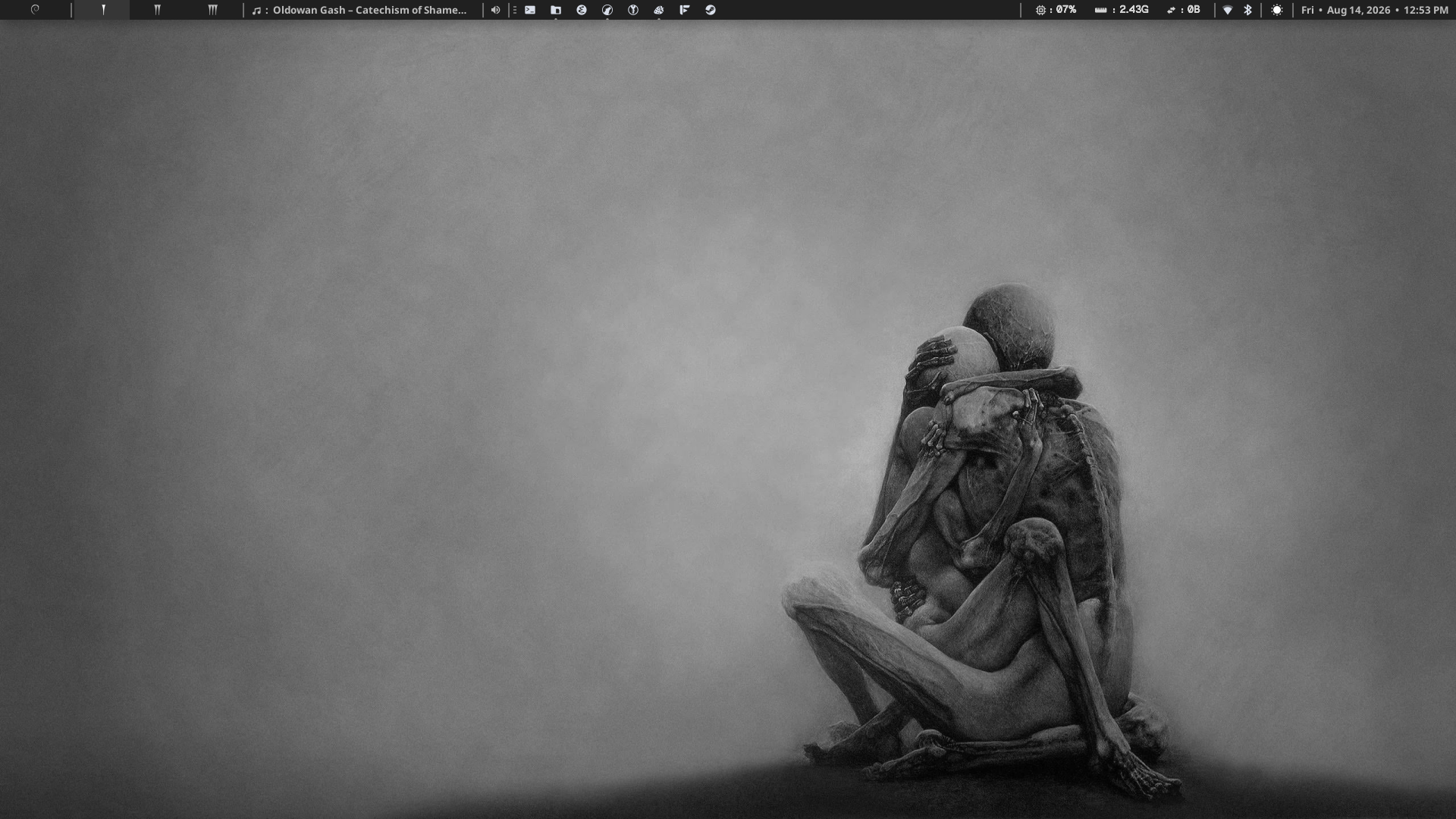
Task: Open the Bluetooth indicator
Action: pos(1247,10)
